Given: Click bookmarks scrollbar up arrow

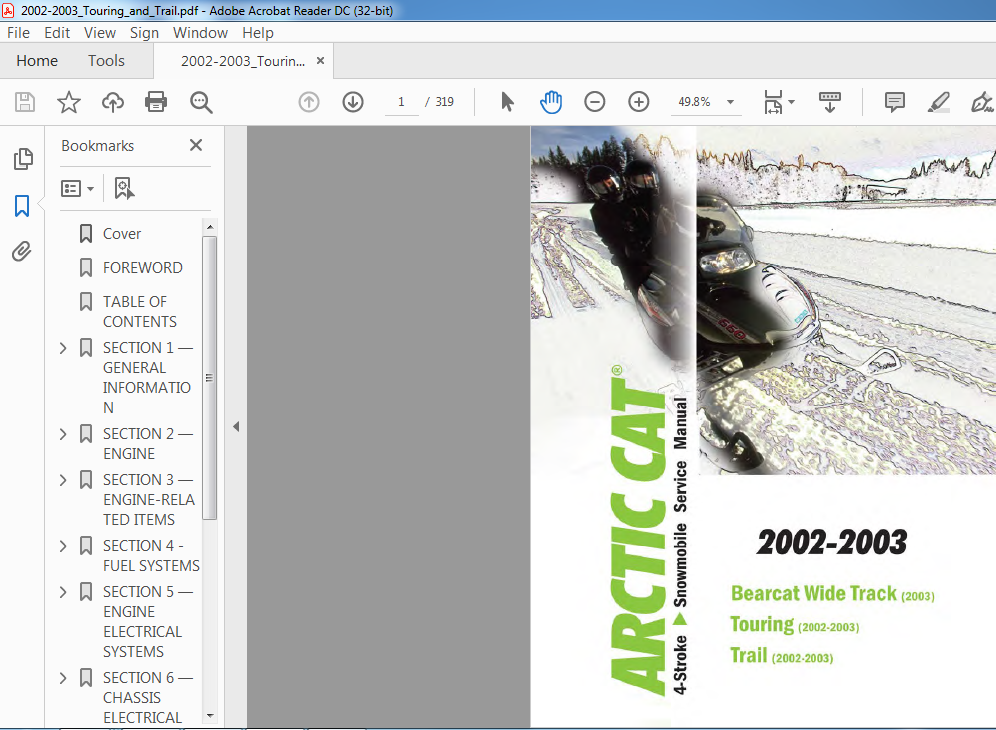Looking at the screenshot, I should pyautogui.click(x=210, y=227).
